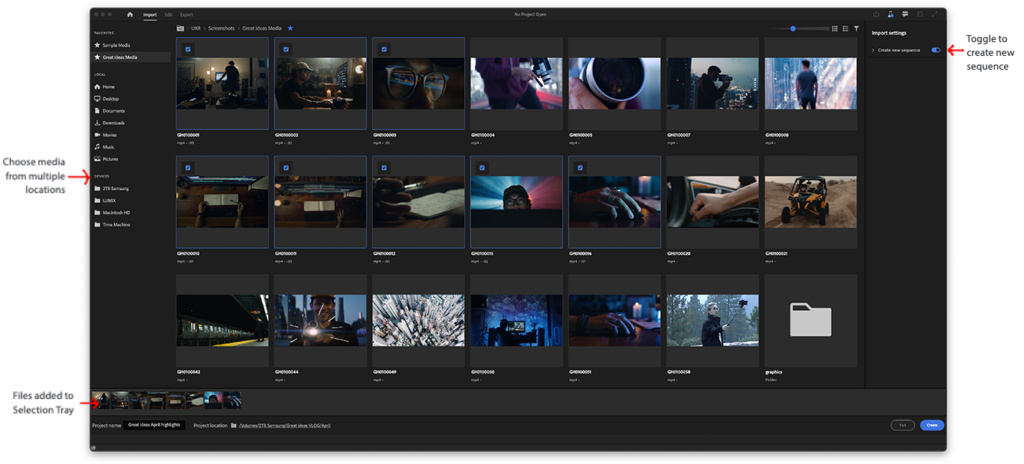Switch to the Export tab
1024x464 pixels.
point(187,14)
